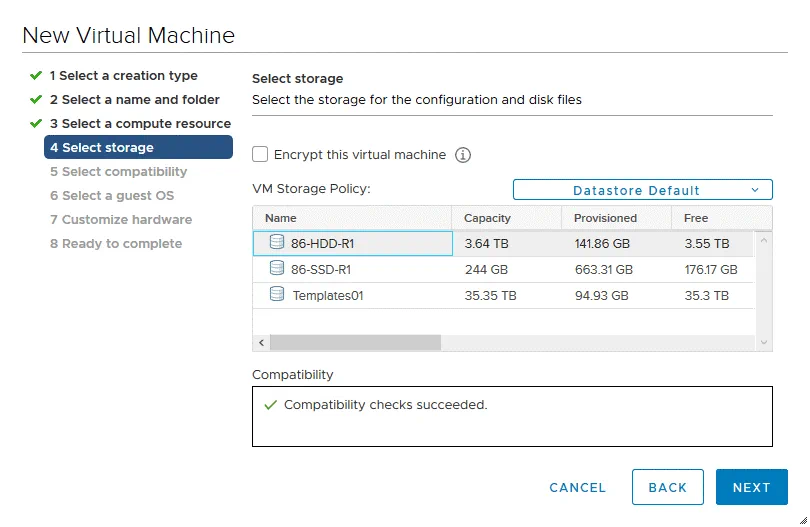Cancel the New Virtual Machine wizard
The height and width of the screenshot is (527, 810).
577,488
